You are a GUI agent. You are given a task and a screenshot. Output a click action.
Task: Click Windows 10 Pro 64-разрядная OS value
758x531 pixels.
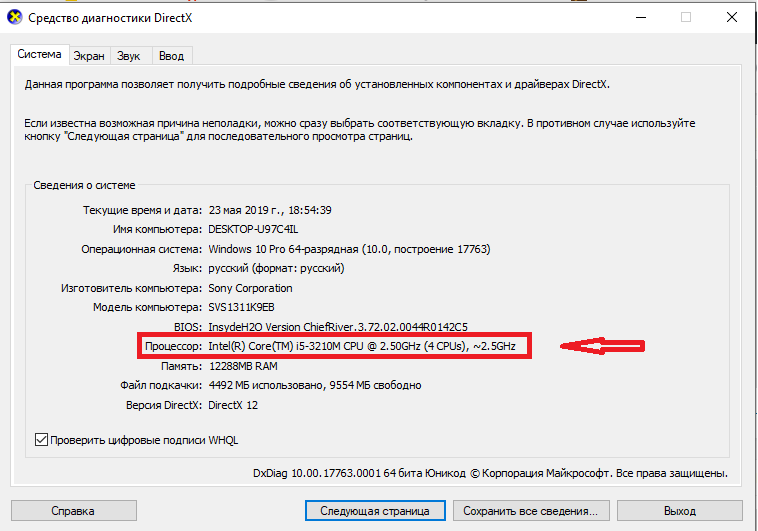coord(350,249)
